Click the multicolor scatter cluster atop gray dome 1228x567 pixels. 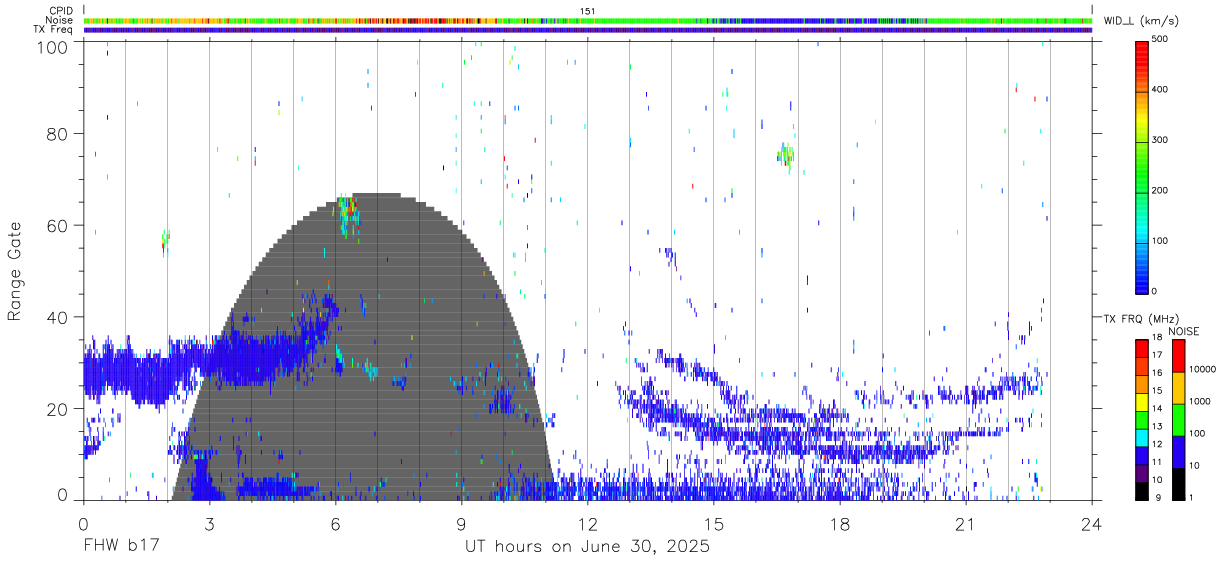click(x=349, y=215)
